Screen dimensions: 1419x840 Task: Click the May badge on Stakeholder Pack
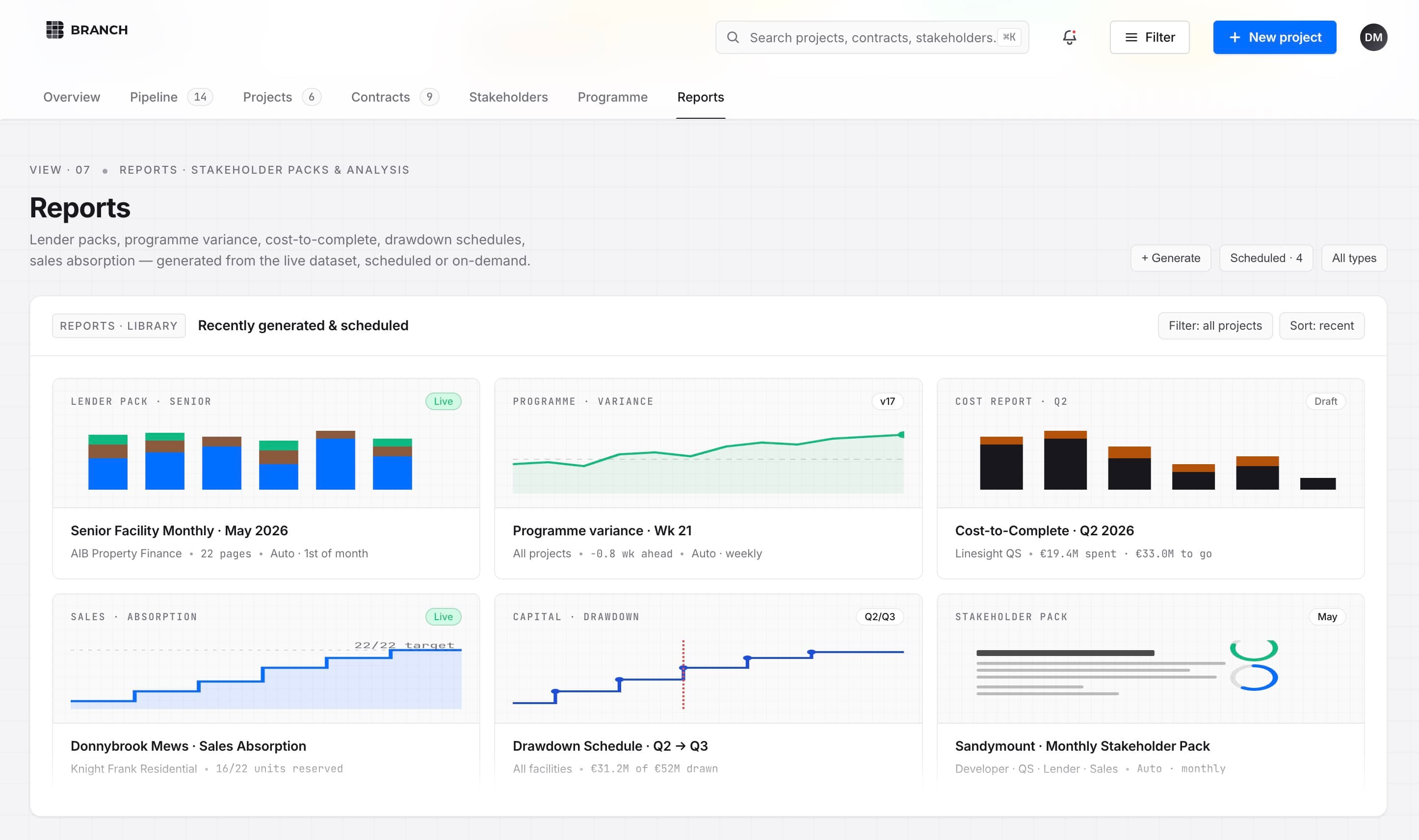(1327, 617)
